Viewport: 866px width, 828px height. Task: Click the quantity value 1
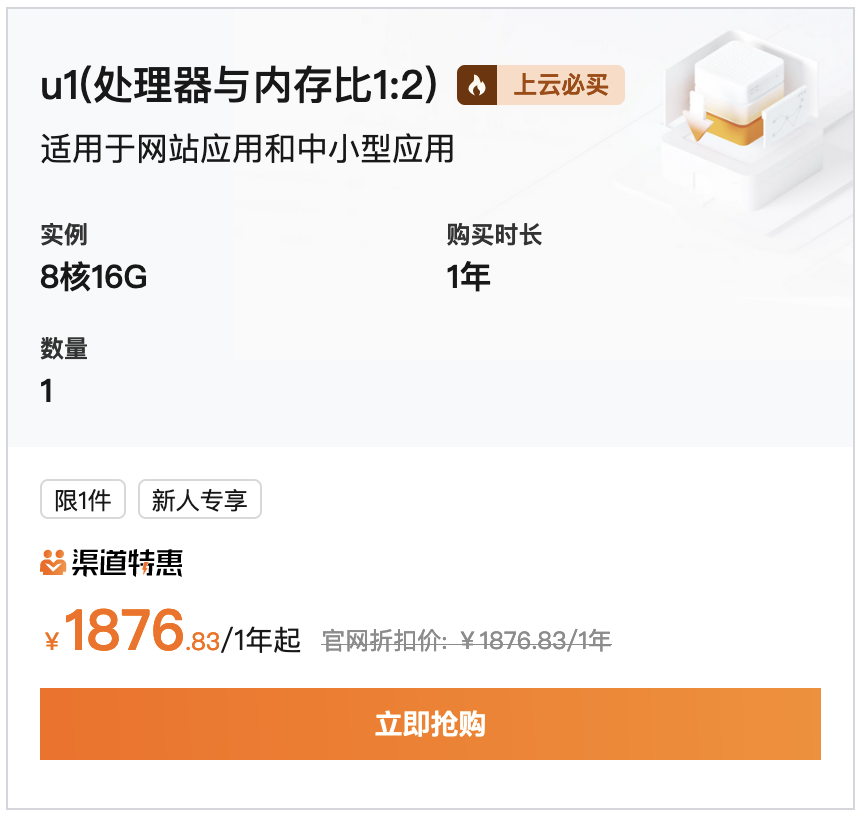point(47,391)
